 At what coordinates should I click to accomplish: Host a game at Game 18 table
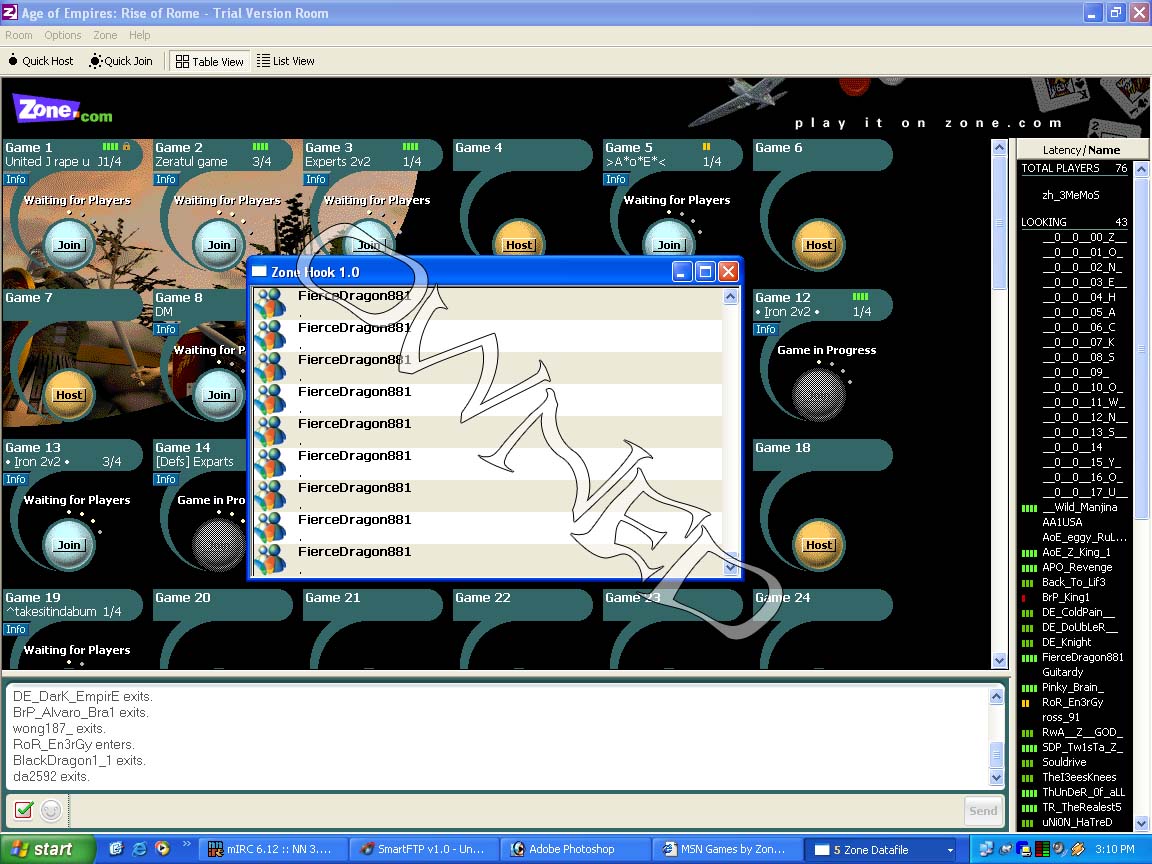(x=818, y=544)
